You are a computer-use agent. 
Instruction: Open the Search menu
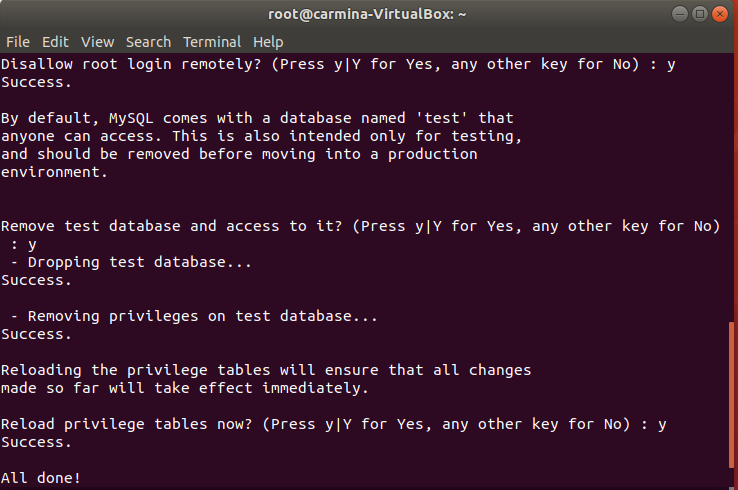tap(148, 42)
